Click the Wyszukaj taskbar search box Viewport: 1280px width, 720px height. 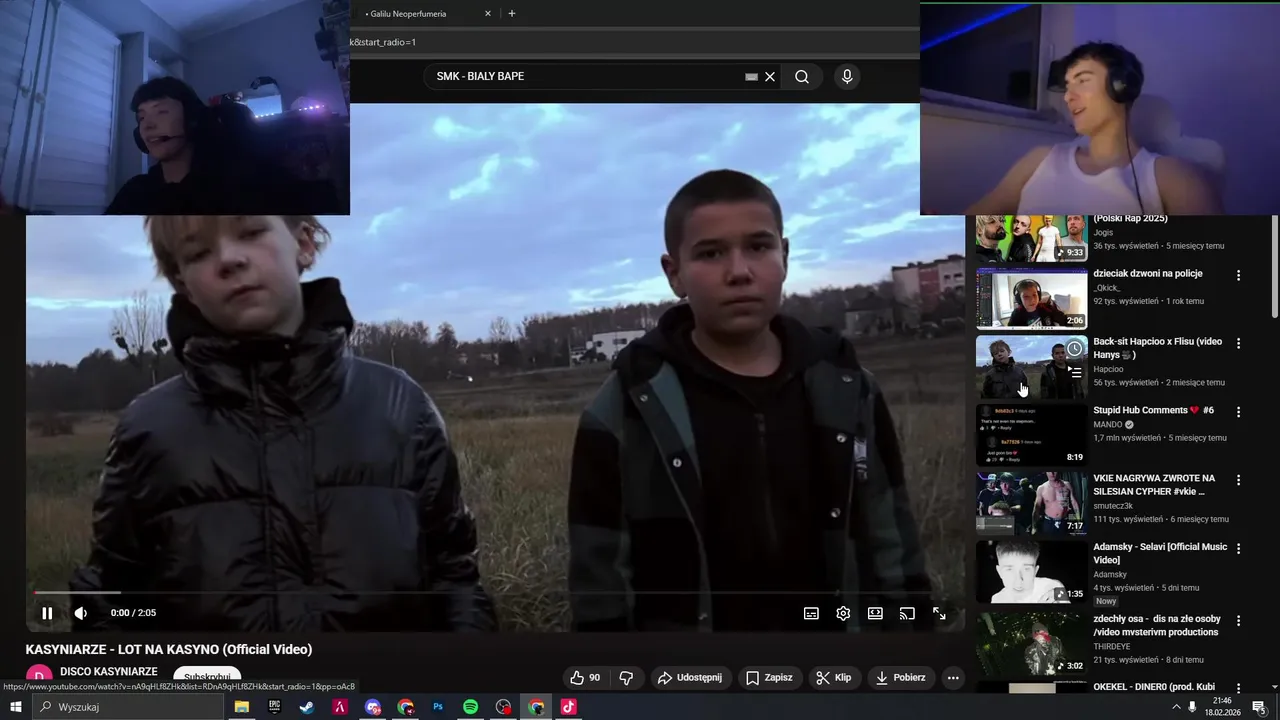[x=128, y=707]
